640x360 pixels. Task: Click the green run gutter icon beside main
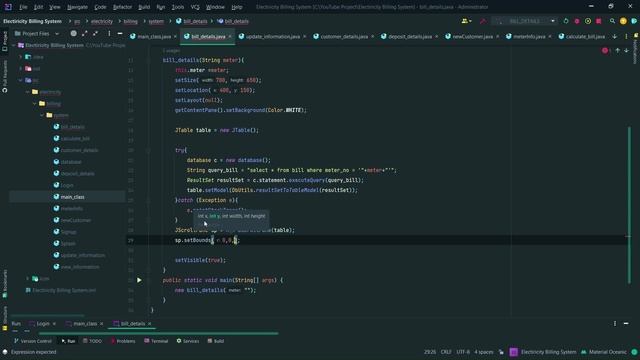pos(139,280)
